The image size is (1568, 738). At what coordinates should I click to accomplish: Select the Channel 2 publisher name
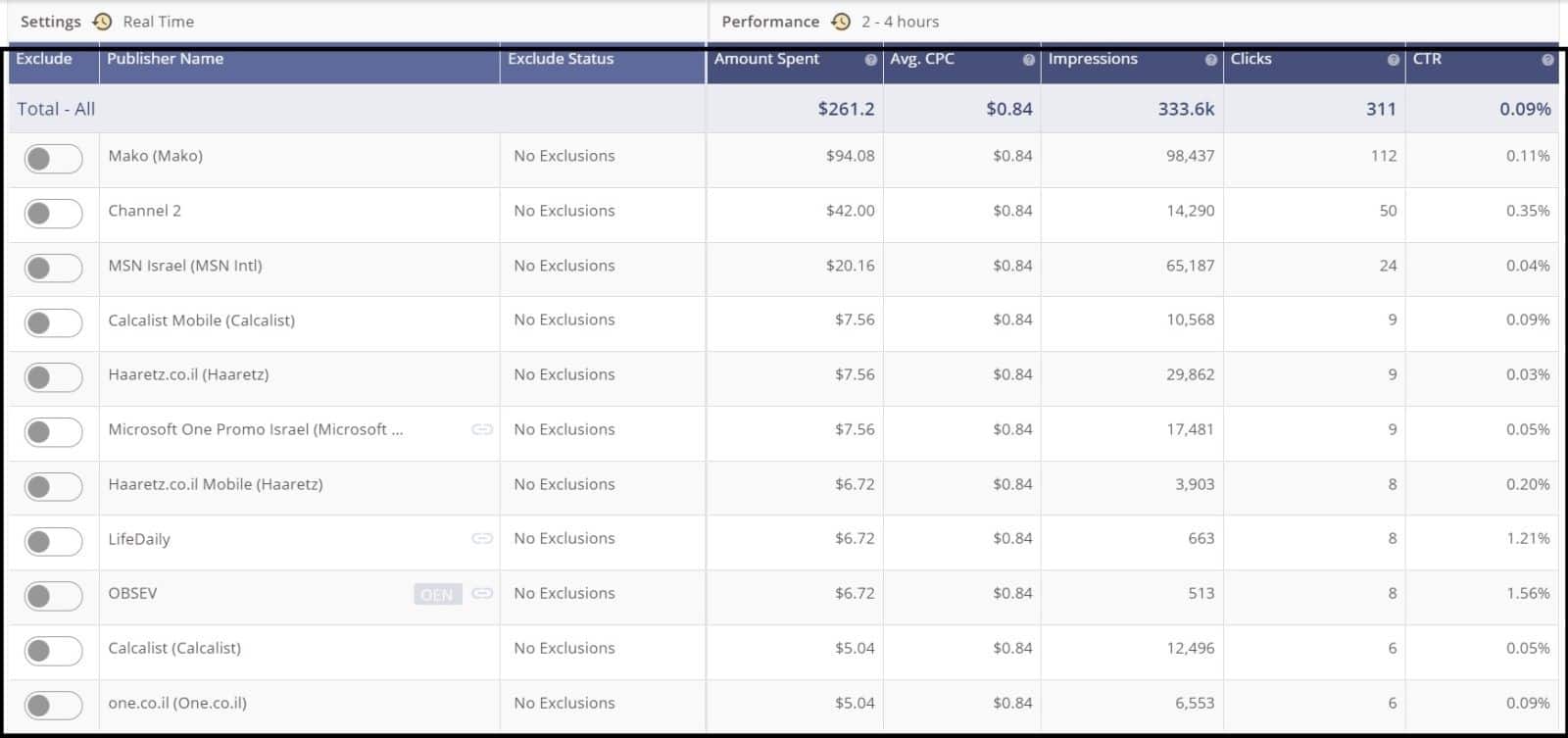[x=145, y=211]
